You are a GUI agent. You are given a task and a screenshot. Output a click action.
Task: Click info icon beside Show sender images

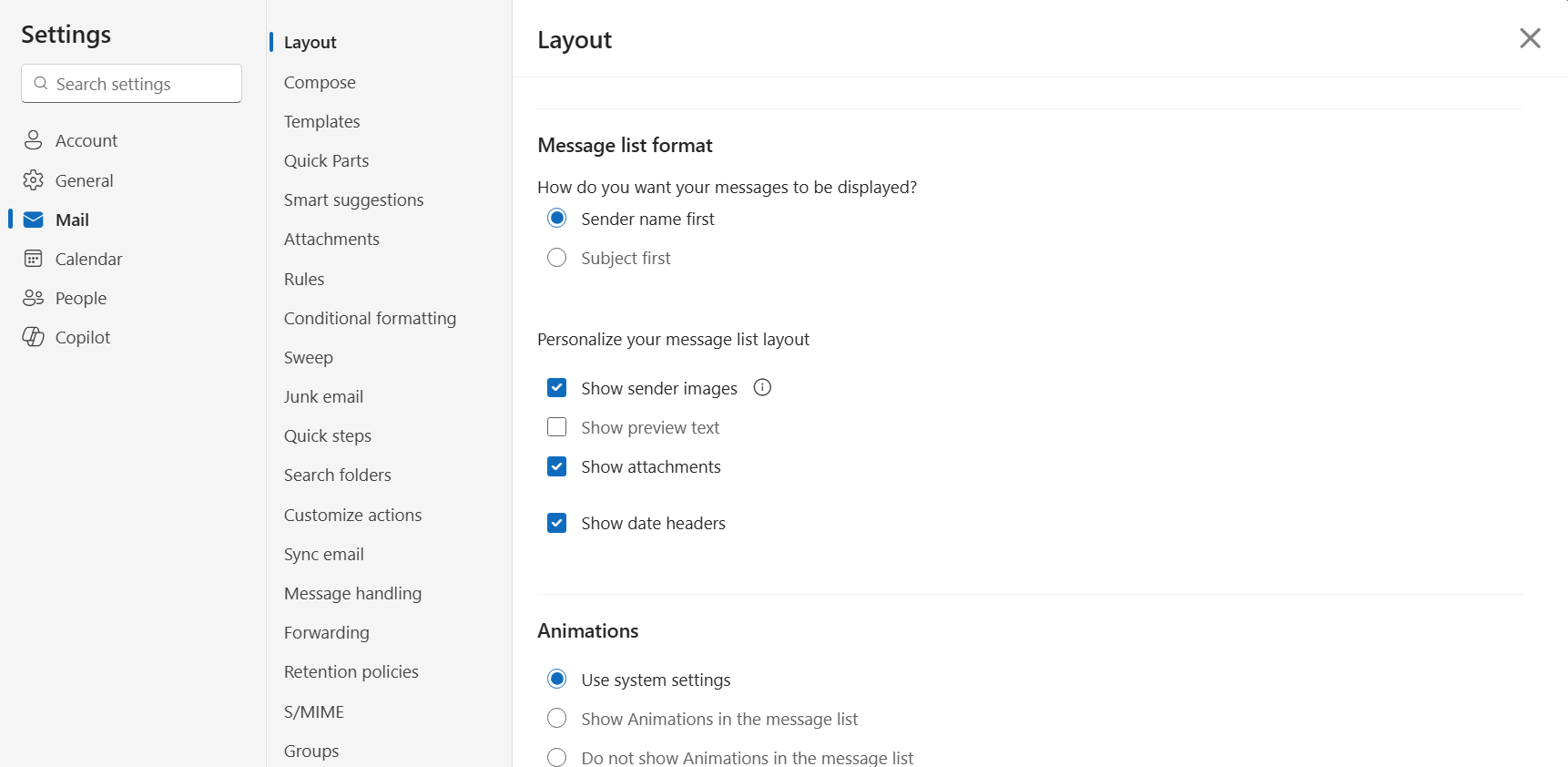tap(762, 387)
